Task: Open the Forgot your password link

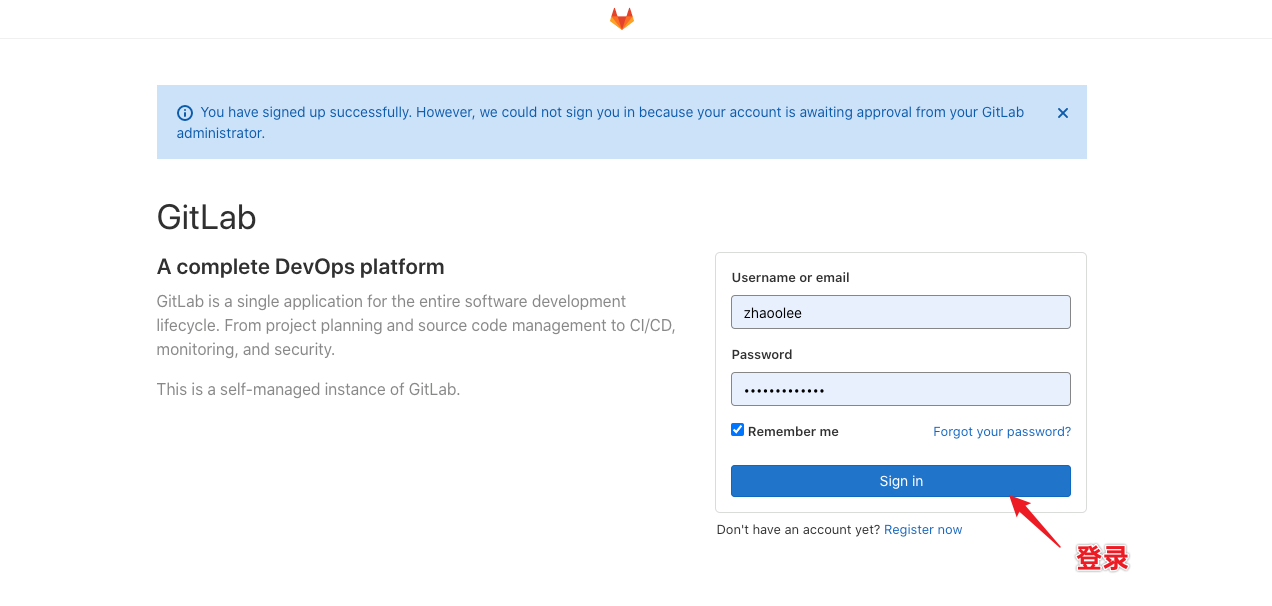Action: point(1002,432)
